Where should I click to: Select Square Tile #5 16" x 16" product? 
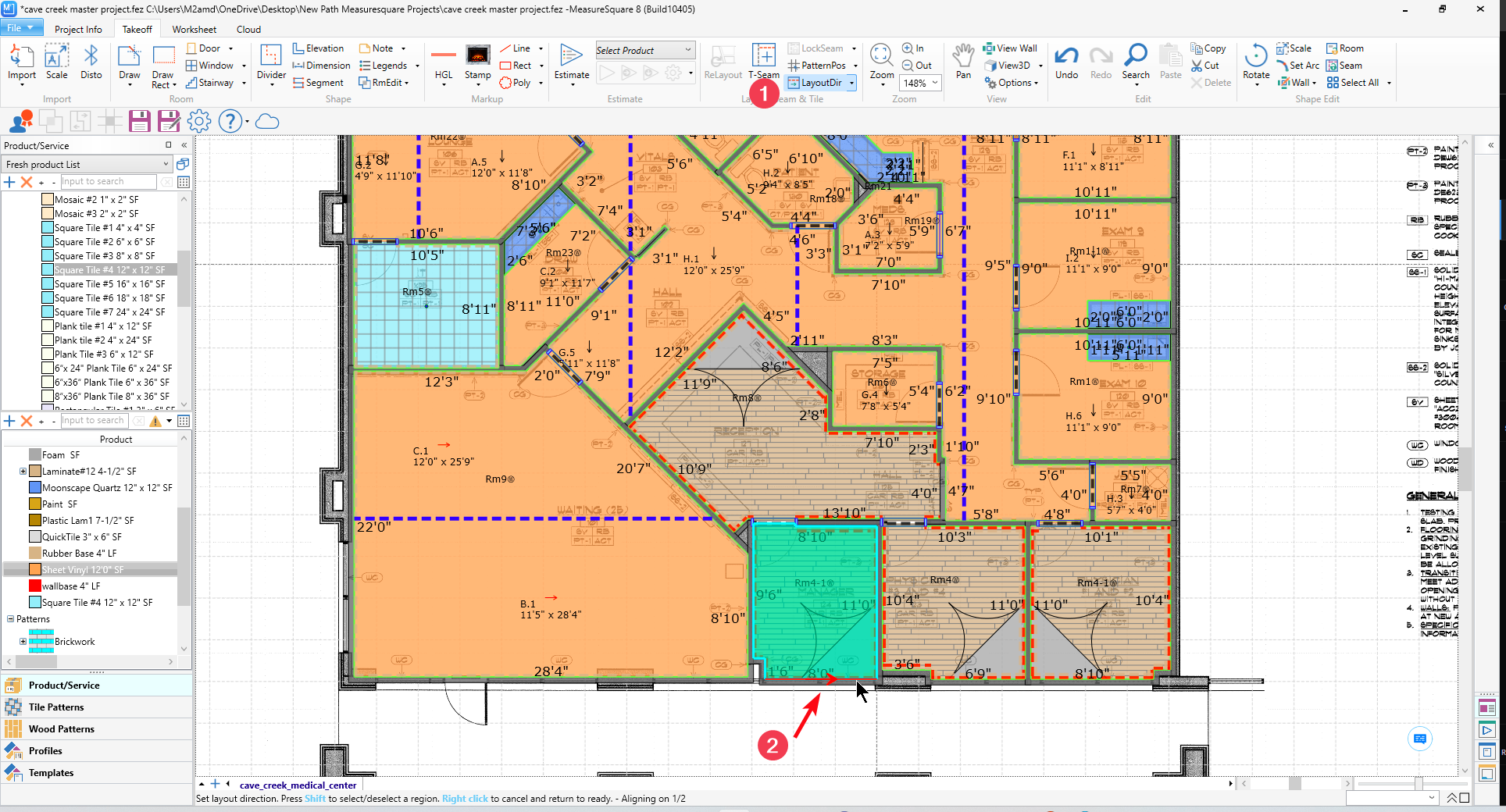(109, 284)
